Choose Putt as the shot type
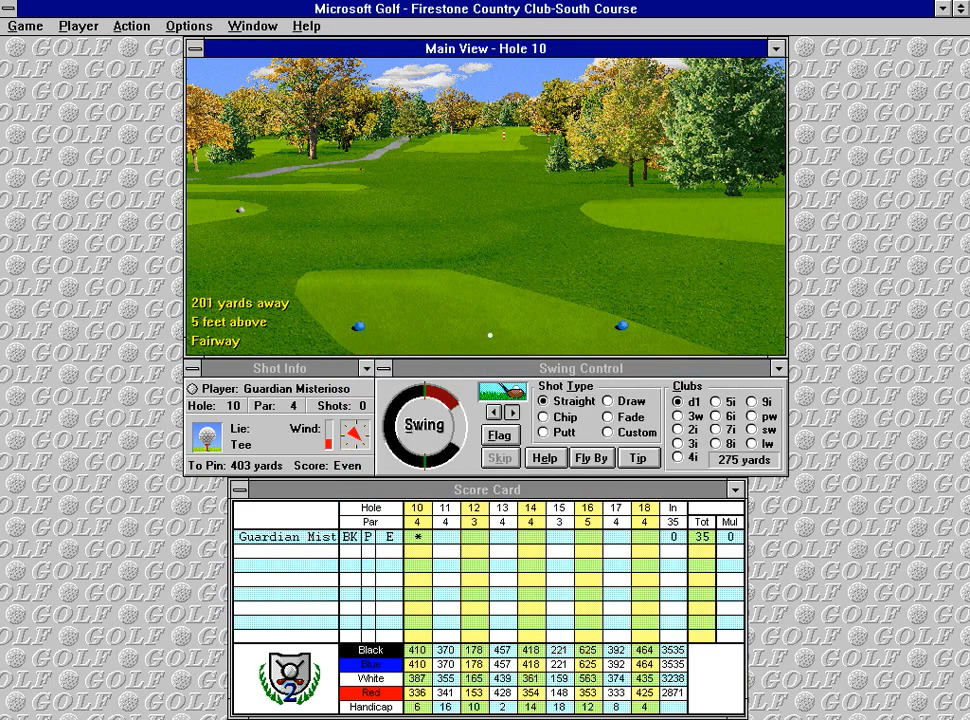 point(543,432)
